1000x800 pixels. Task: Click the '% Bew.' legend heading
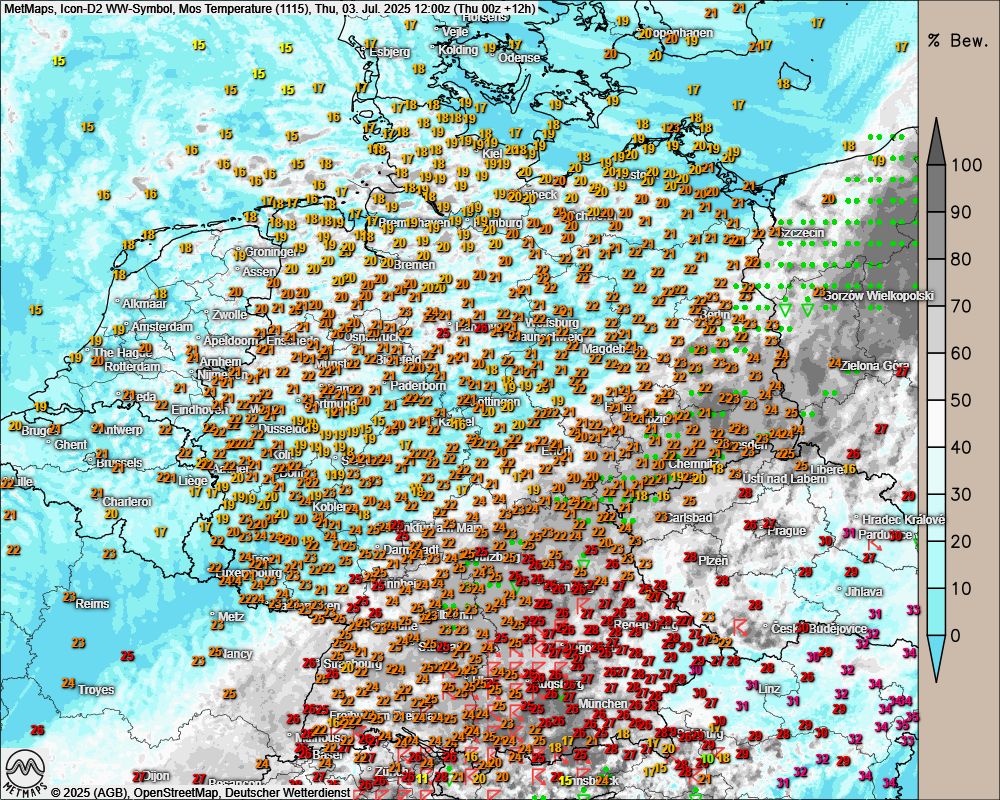pyautogui.click(x=957, y=41)
